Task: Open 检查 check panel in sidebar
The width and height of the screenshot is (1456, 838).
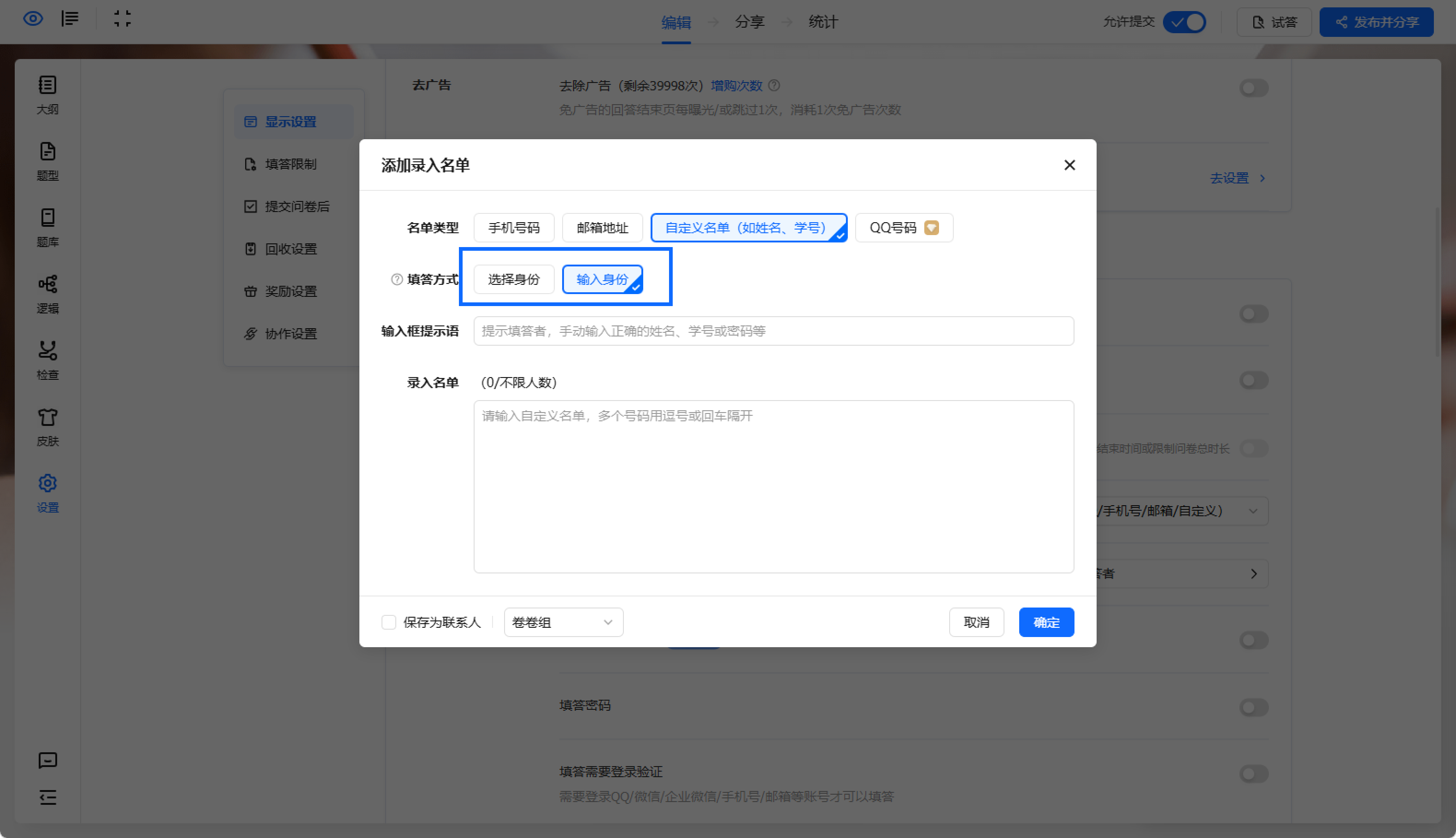Action: (x=48, y=360)
